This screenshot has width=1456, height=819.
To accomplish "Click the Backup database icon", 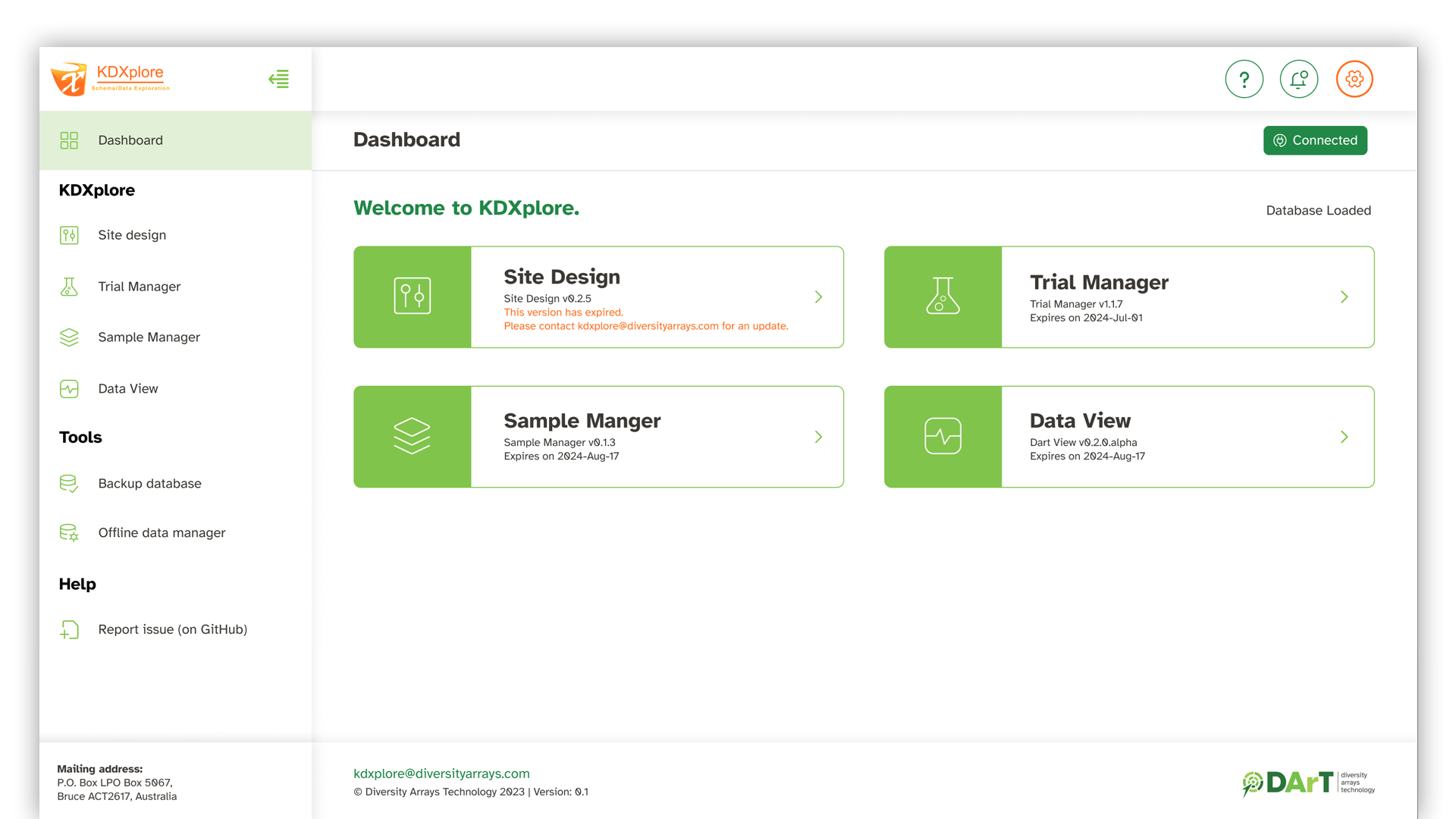I will [69, 484].
